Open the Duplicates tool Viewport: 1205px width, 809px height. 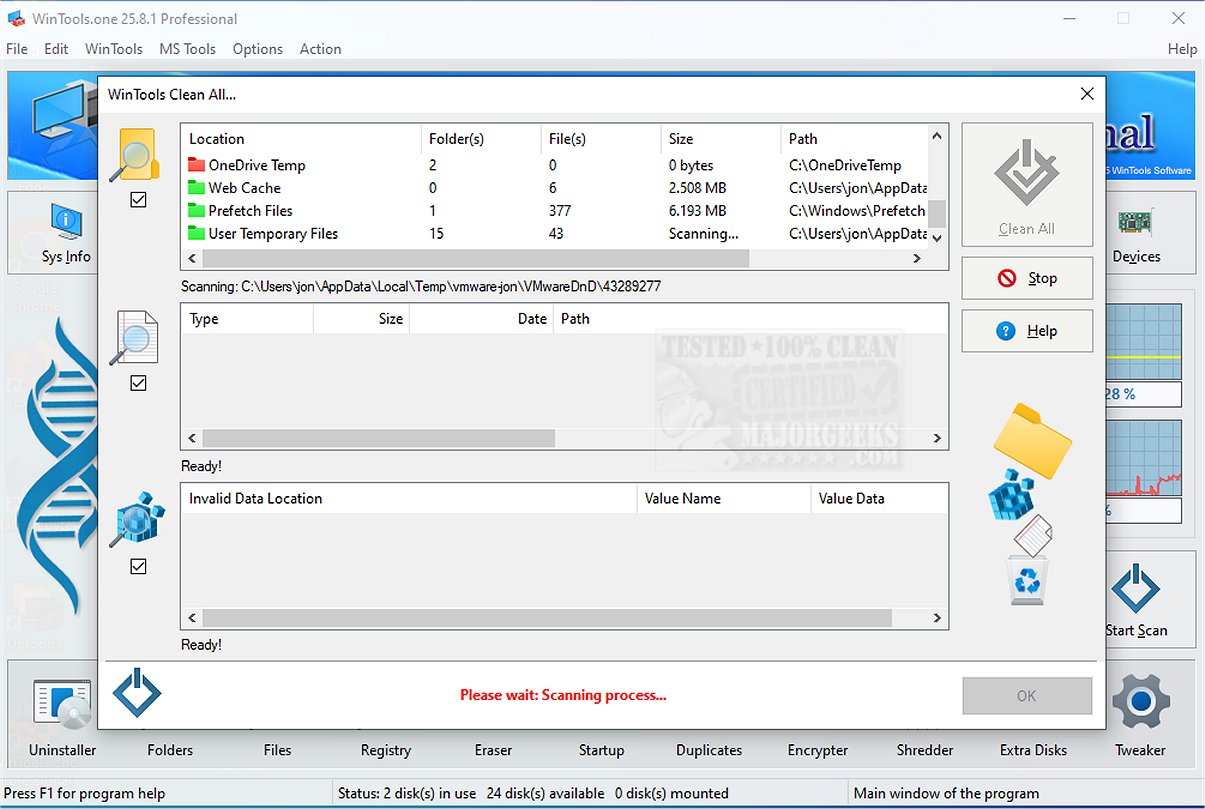709,750
